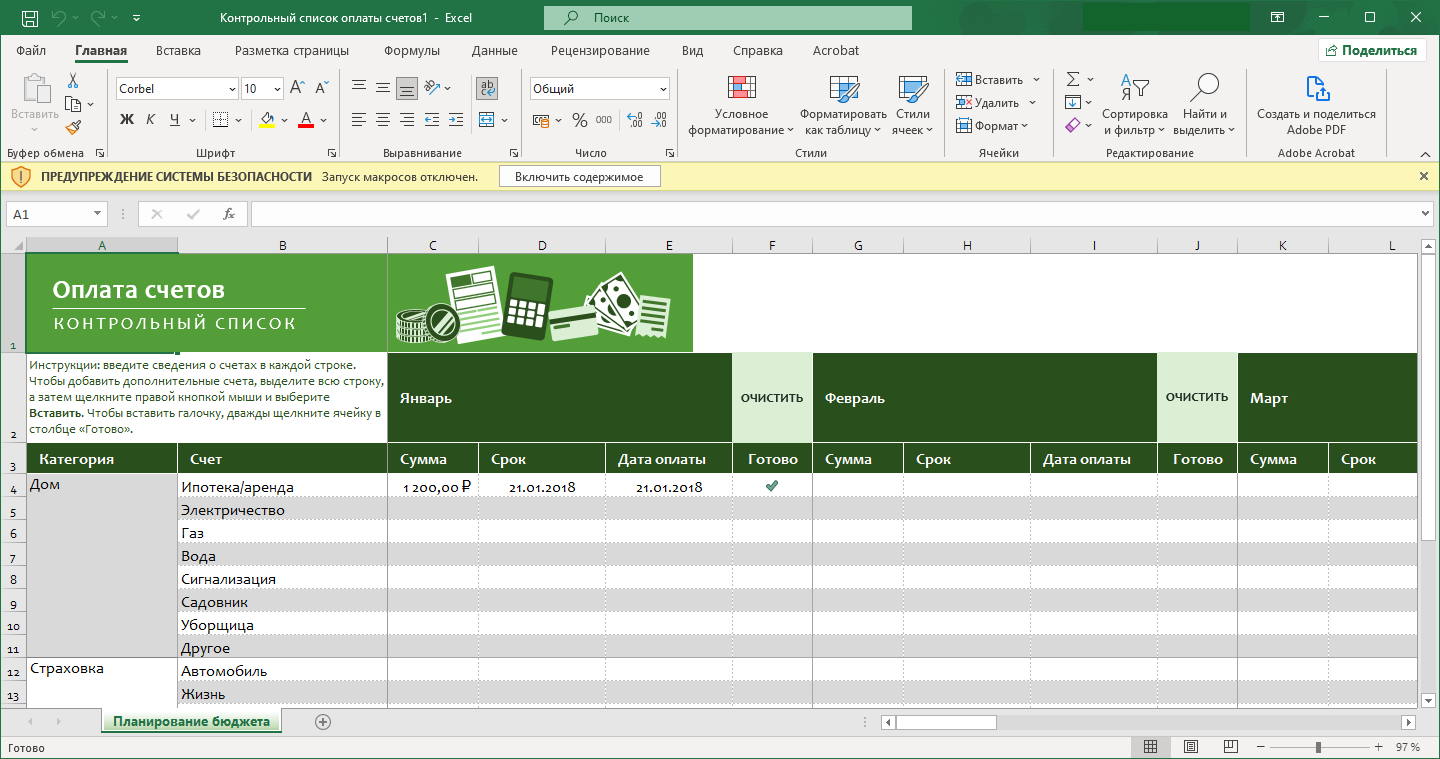Open the Name Box dropdown arrow
1440x759 pixels.
98,214
